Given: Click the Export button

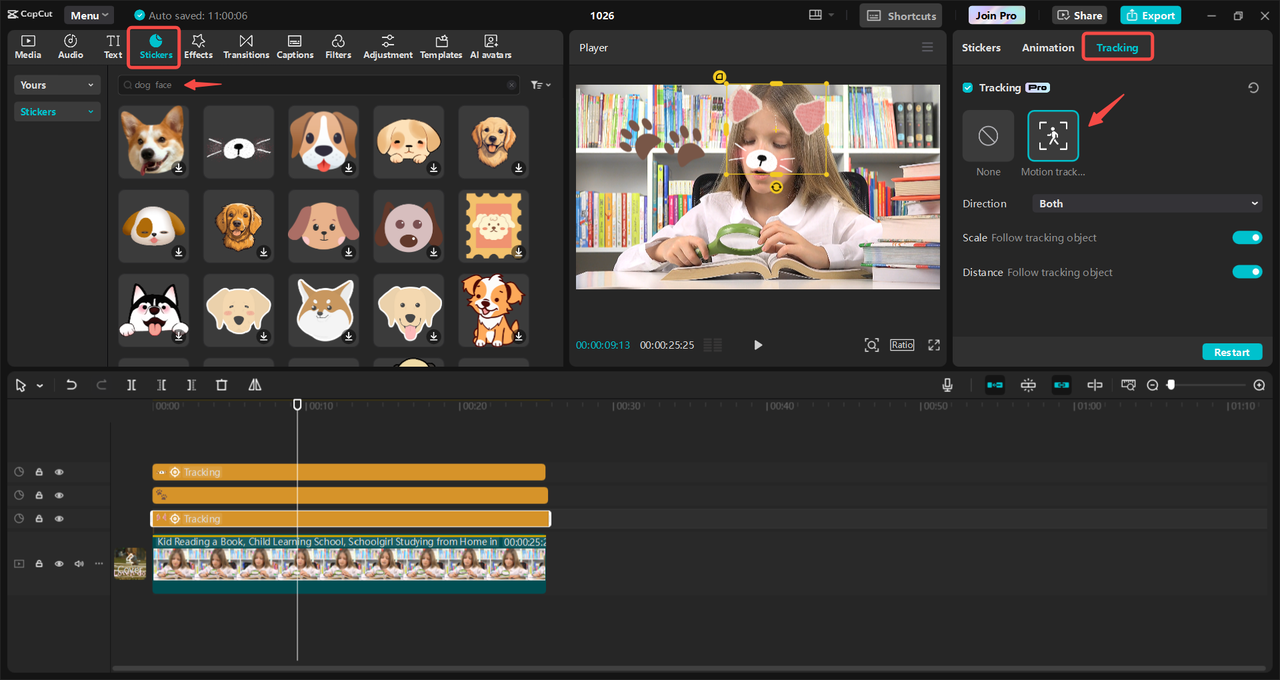Looking at the screenshot, I should pyautogui.click(x=1150, y=16).
